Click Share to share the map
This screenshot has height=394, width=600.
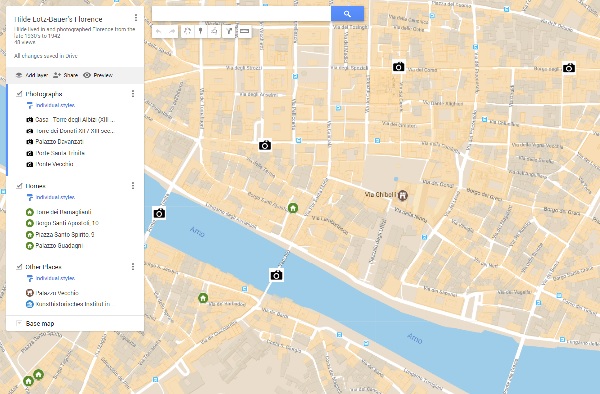click(x=65, y=75)
